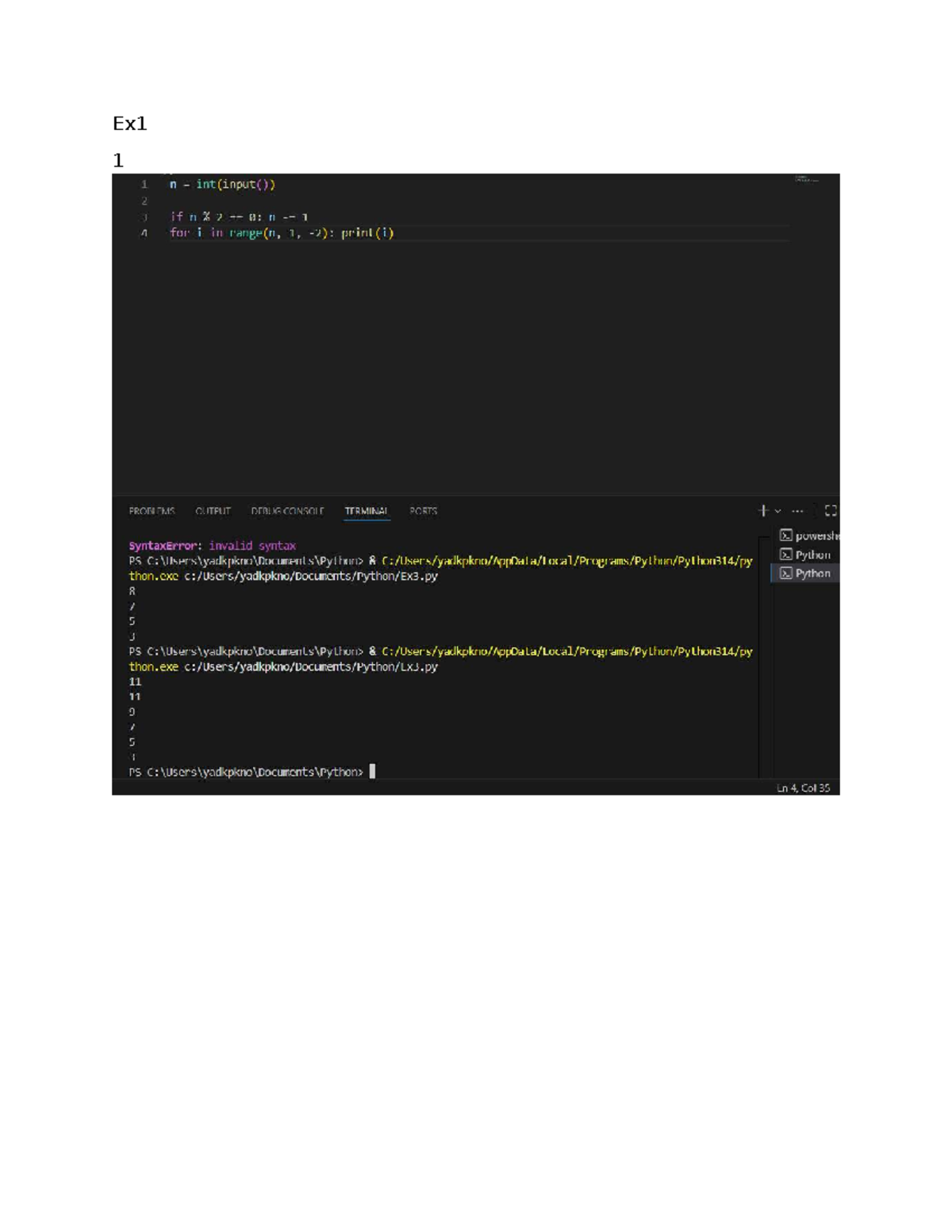Screen dimensions: 952x1232
Task: Open terminal panel more actions ellipsis
Action: [x=797, y=511]
